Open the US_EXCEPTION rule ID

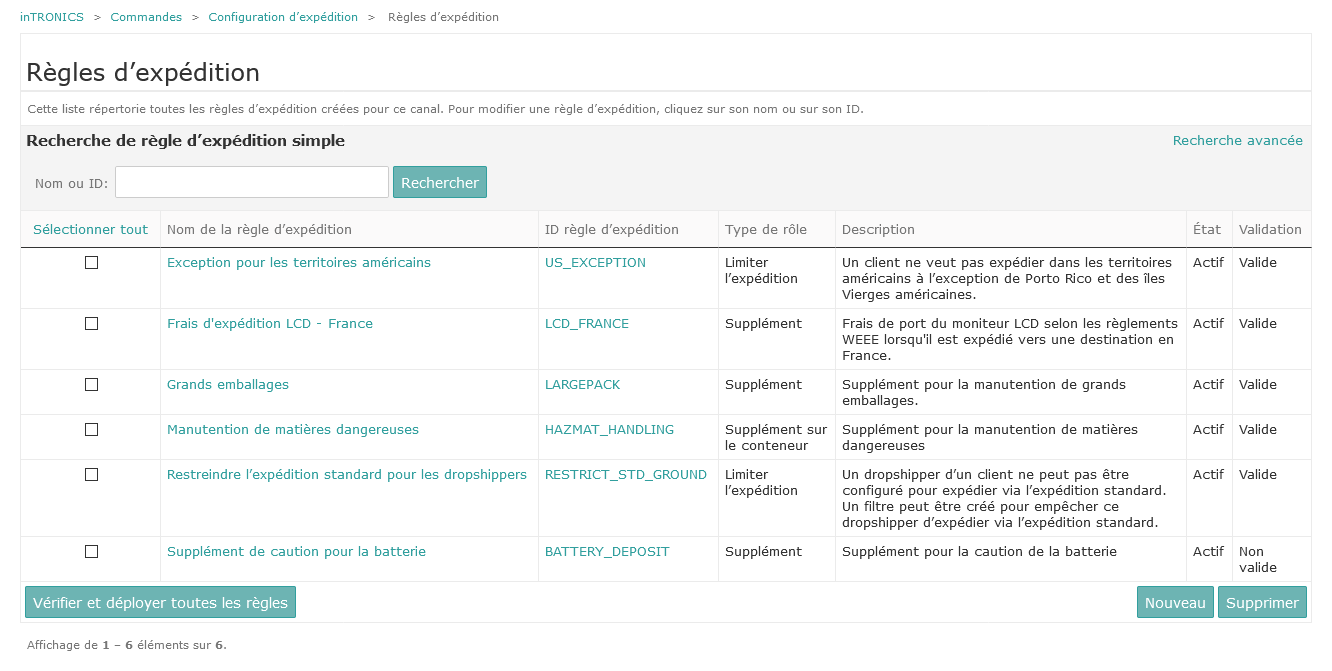595,263
